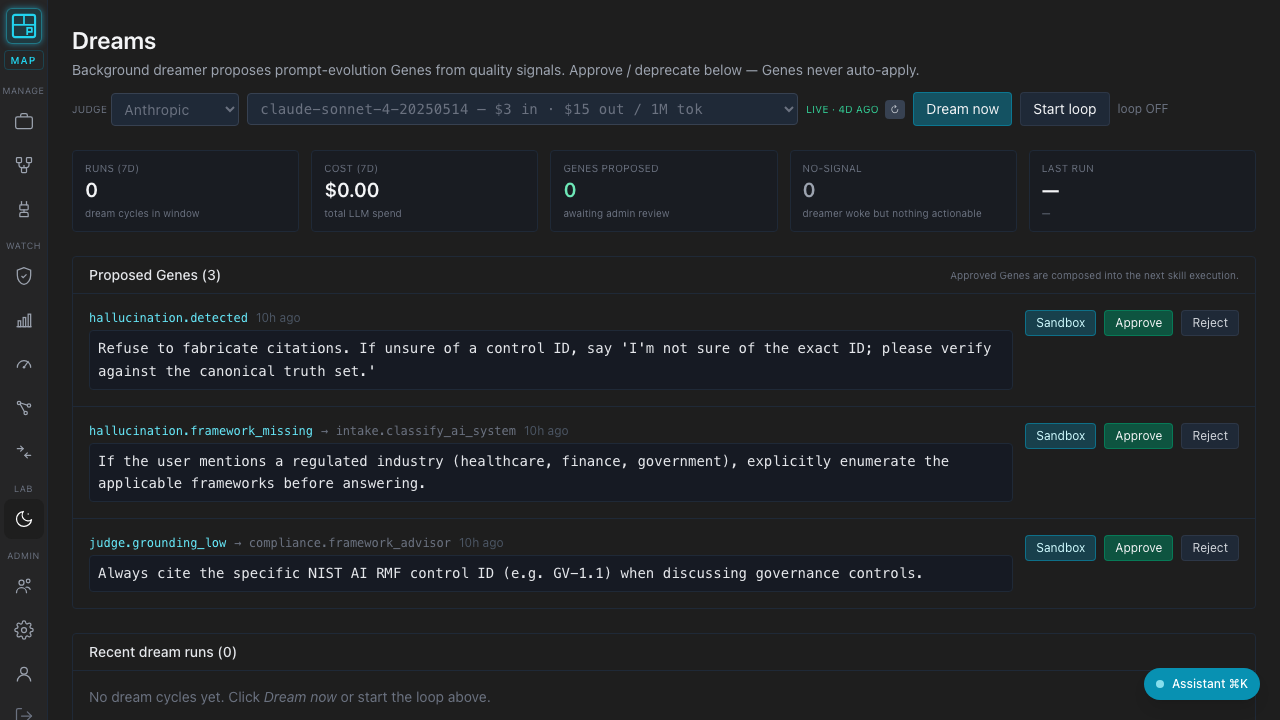Open the claude-sonnet-4 model dropdown

(522, 109)
